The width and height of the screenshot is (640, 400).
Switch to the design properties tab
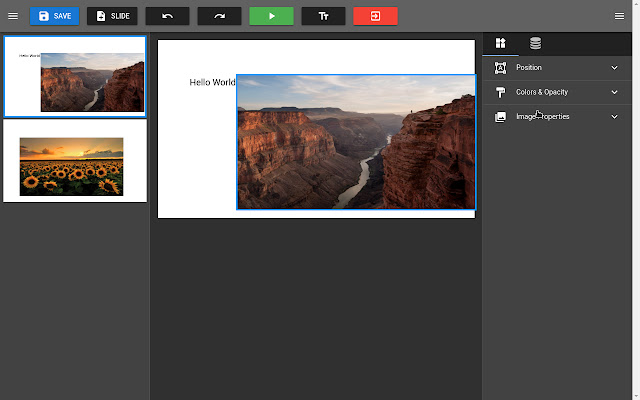[500, 43]
